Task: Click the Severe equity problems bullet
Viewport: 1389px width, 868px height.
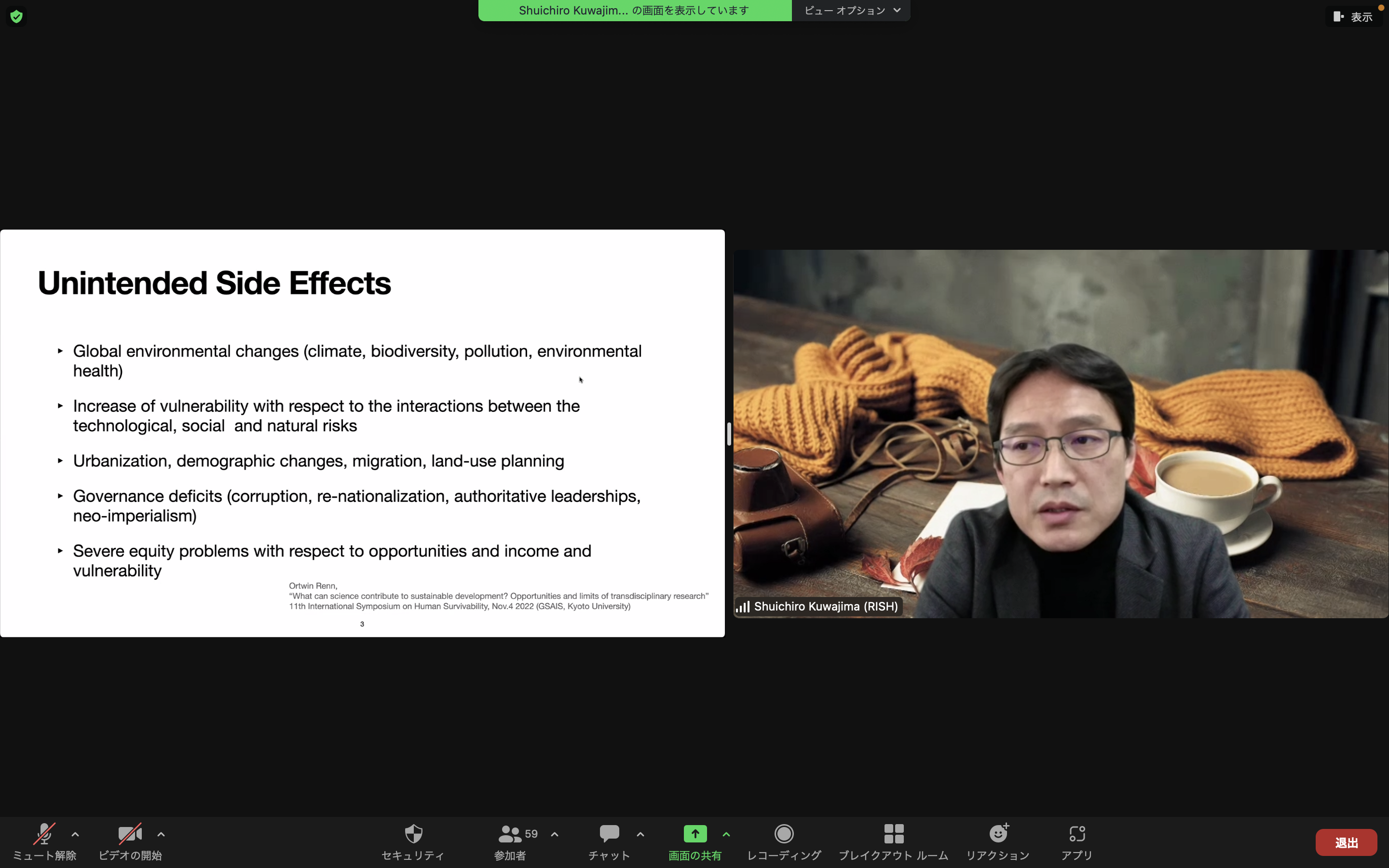Action: coord(332,560)
